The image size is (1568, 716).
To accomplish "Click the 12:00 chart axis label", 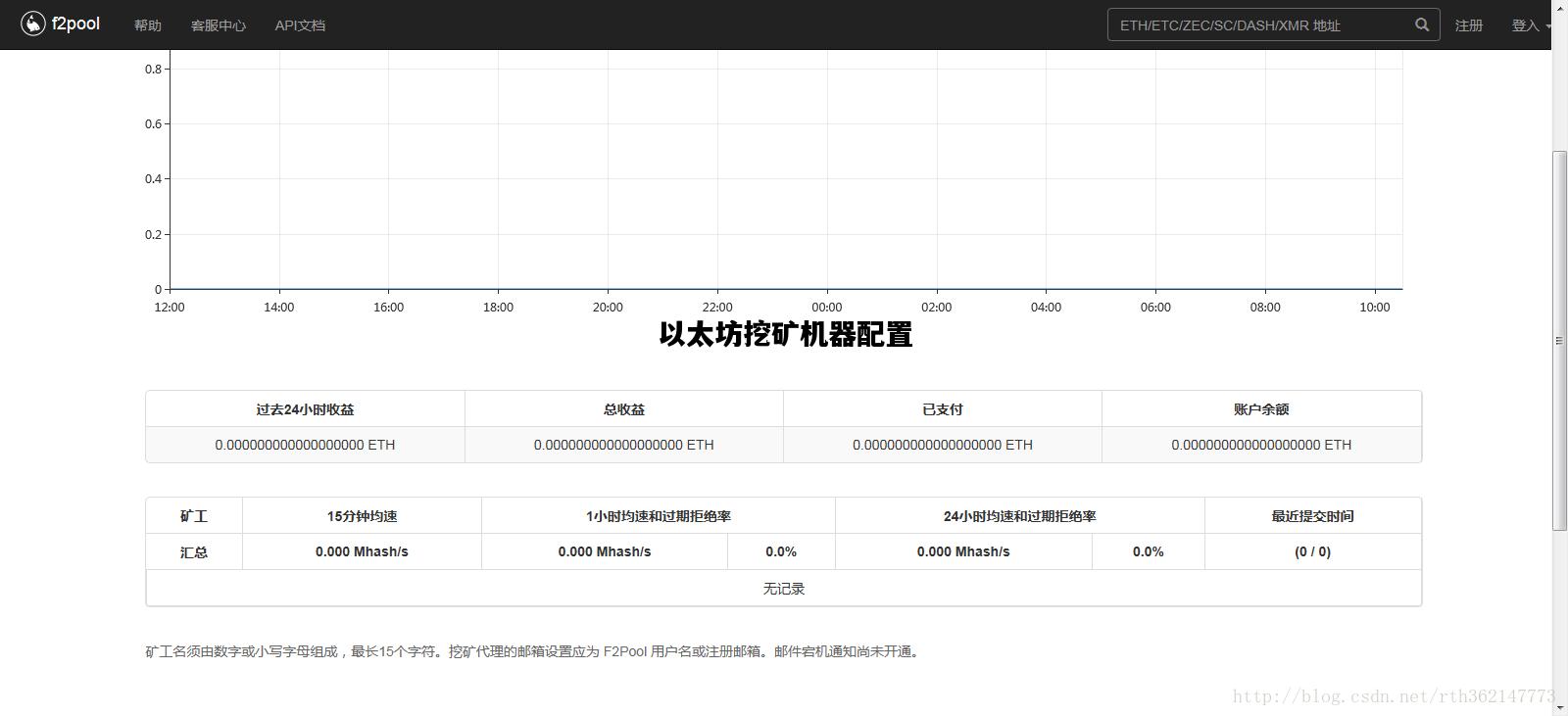I will [x=170, y=308].
